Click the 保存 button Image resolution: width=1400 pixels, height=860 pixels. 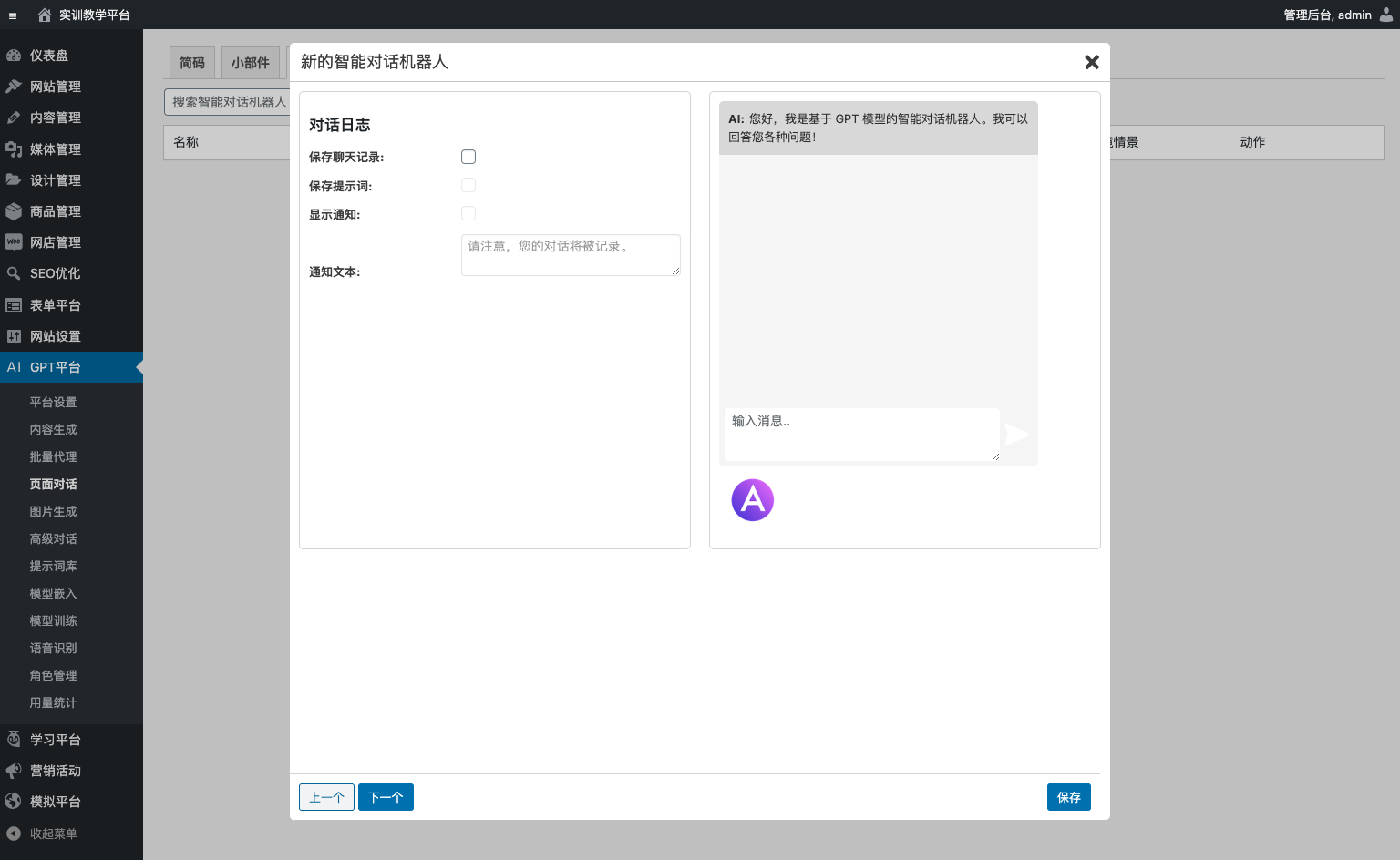pyautogui.click(x=1069, y=797)
